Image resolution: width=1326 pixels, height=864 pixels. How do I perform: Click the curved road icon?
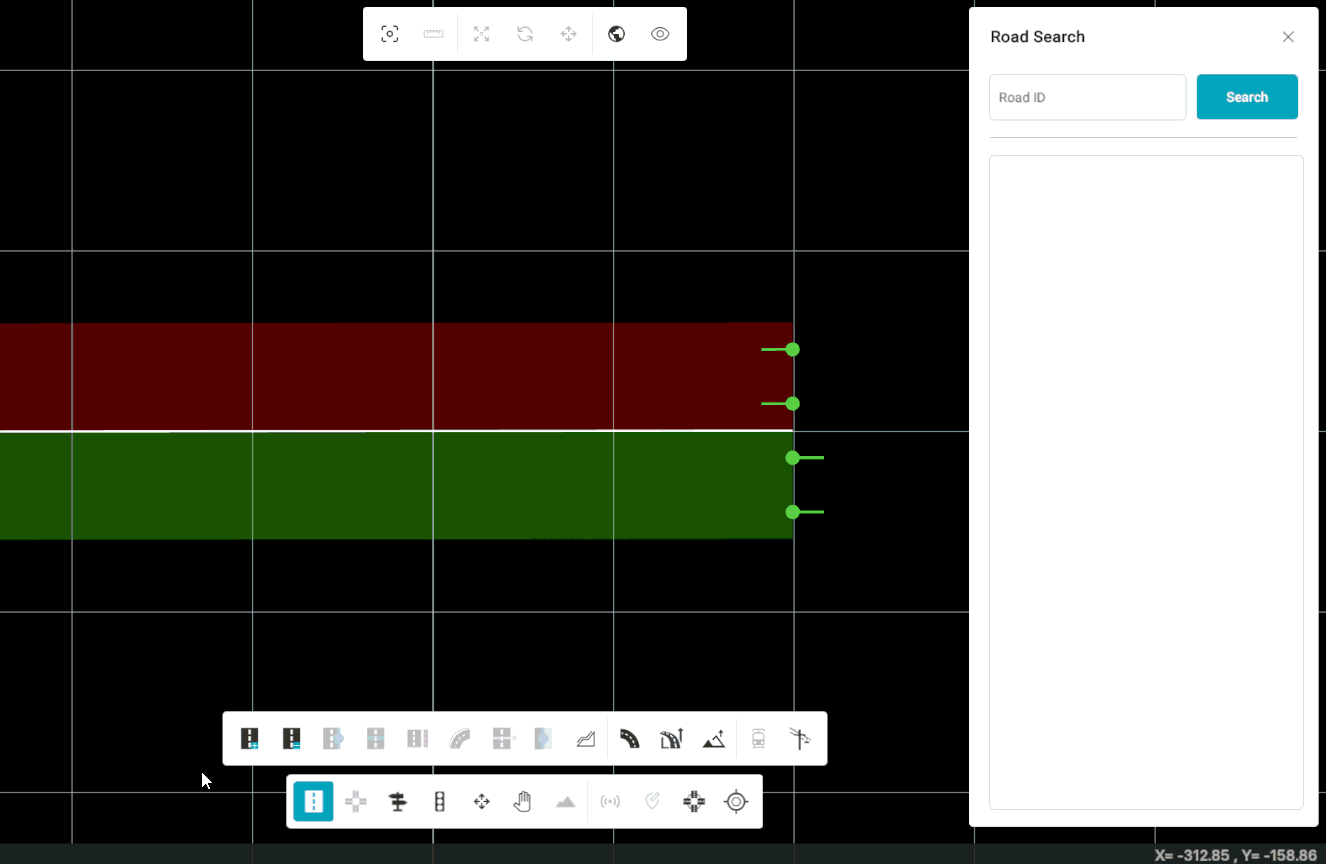pyautogui.click(x=630, y=739)
